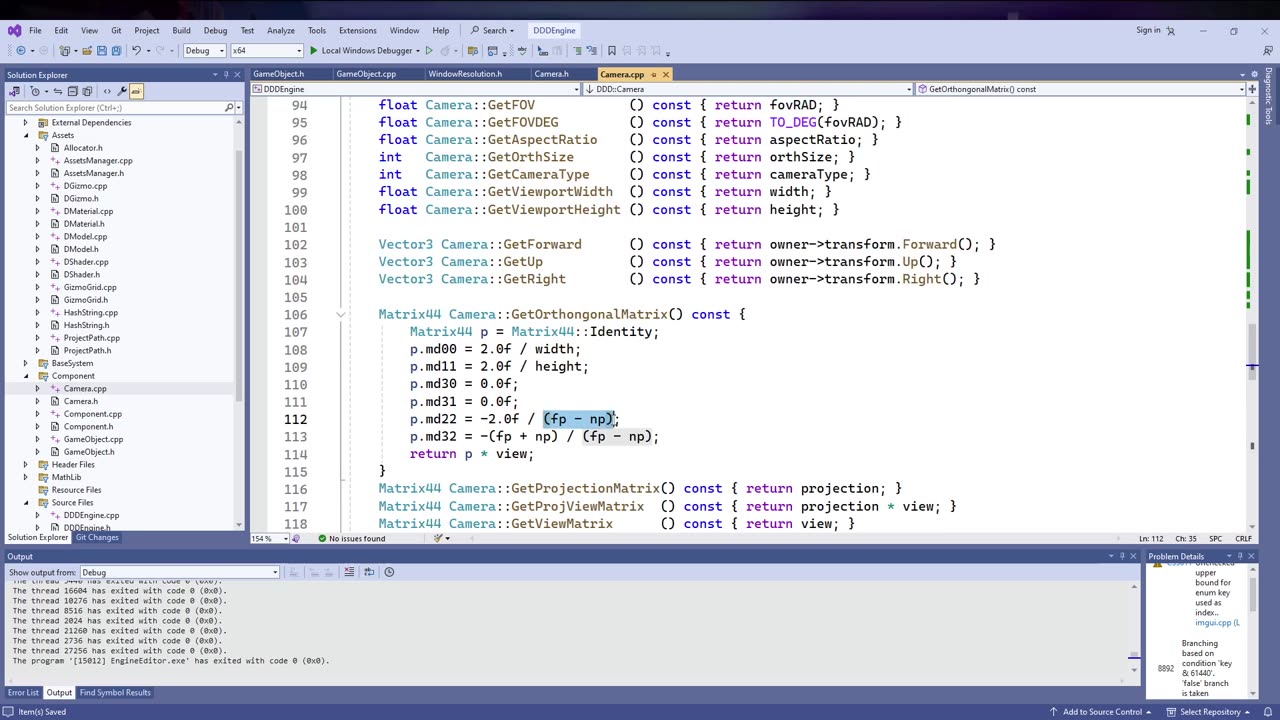Select Camera.cpp in Solution Explorer tree
The width and height of the screenshot is (1280, 720).
click(x=85, y=389)
